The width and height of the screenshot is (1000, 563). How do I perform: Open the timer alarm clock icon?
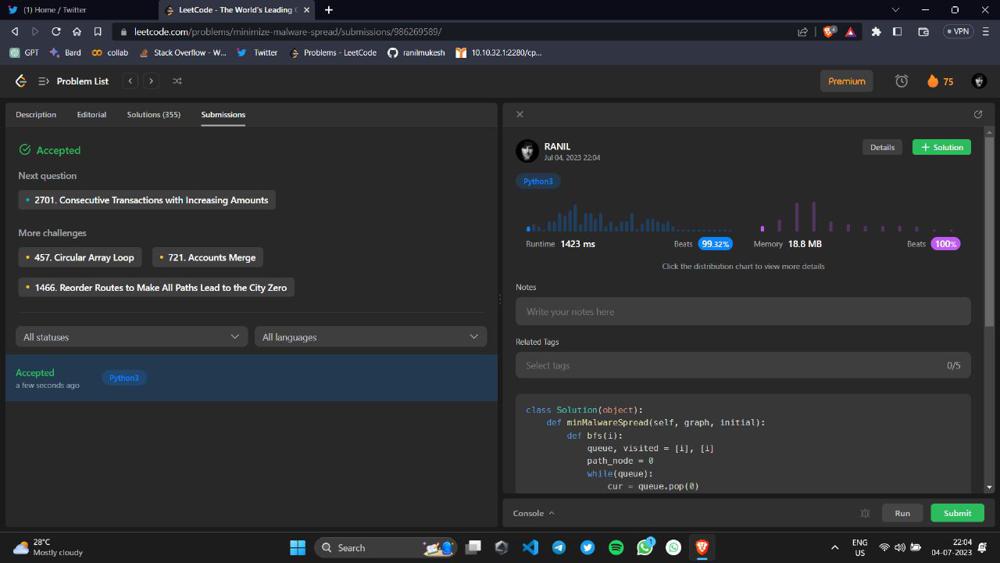pyautogui.click(x=901, y=81)
